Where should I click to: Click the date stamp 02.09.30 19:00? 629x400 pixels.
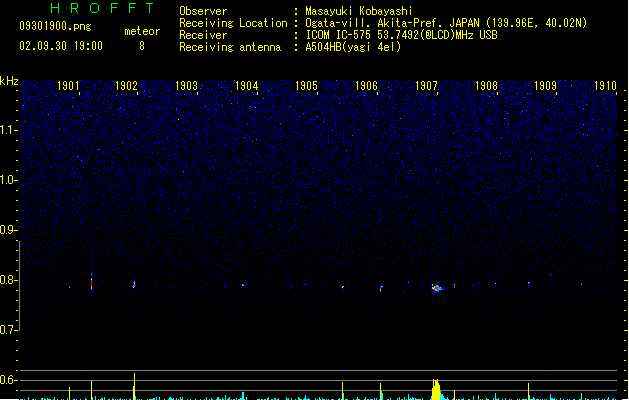61,46
